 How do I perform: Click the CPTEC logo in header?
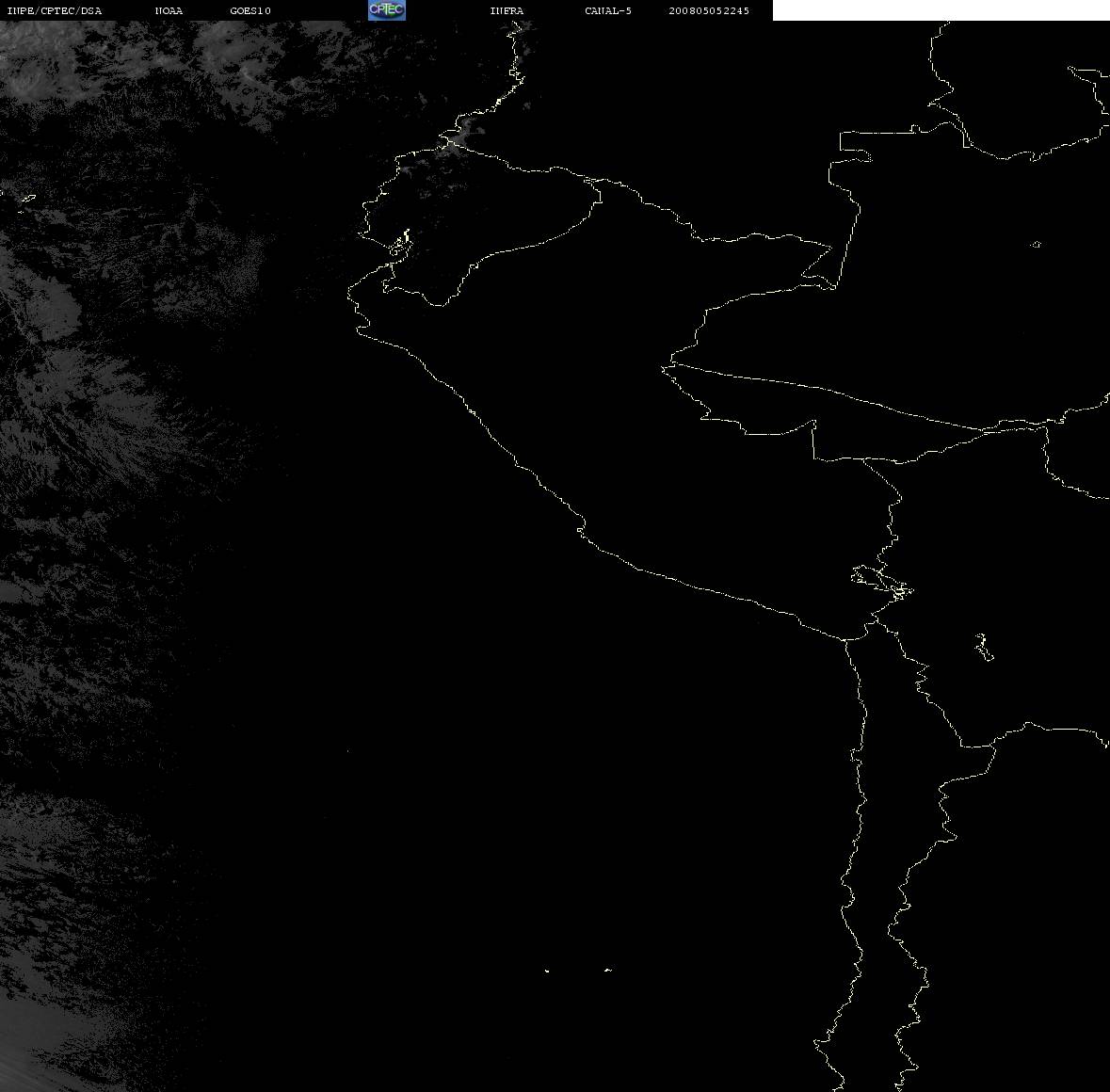387,10
